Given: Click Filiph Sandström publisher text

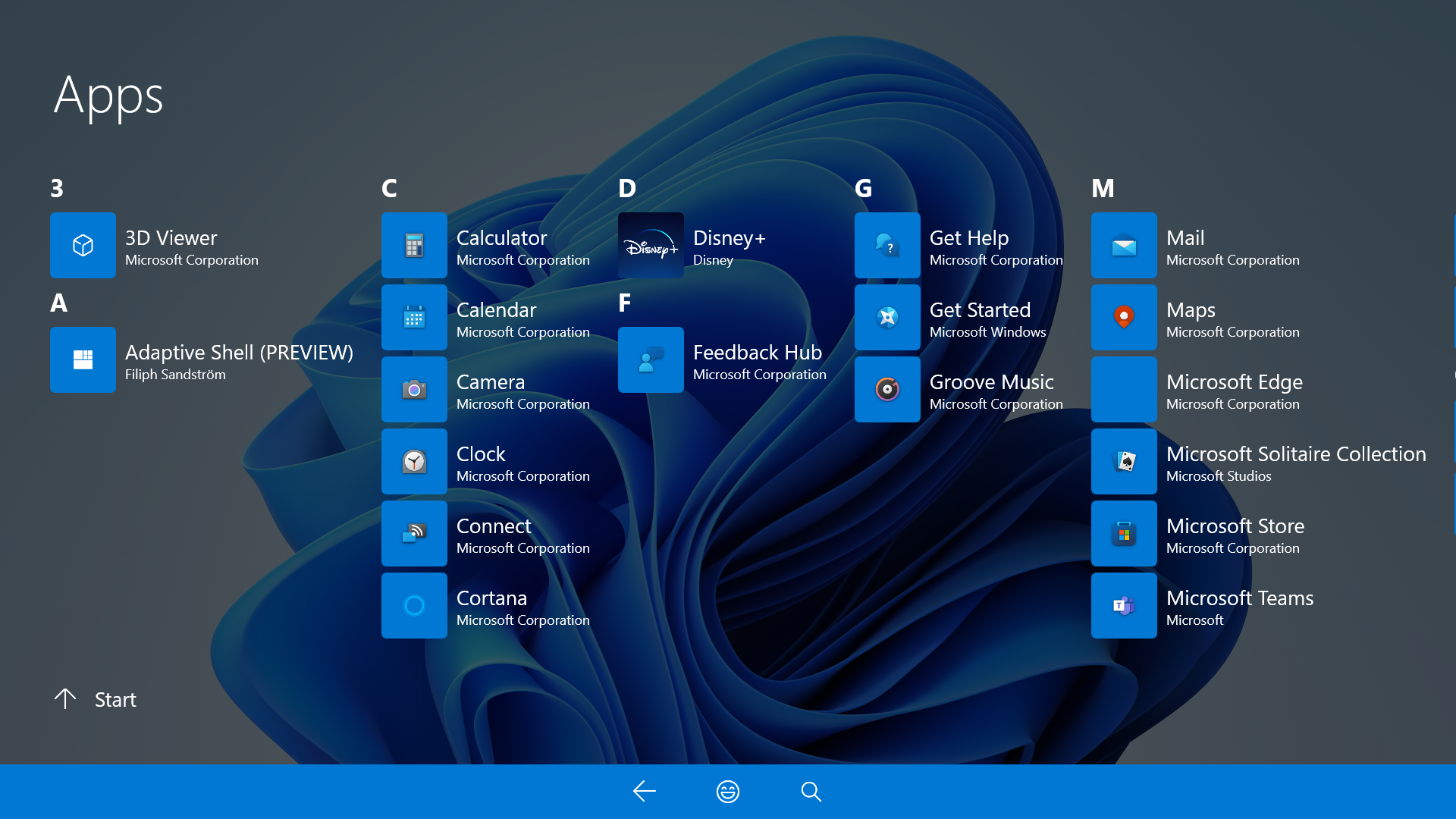Looking at the screenshot, I should click(175, 375).
